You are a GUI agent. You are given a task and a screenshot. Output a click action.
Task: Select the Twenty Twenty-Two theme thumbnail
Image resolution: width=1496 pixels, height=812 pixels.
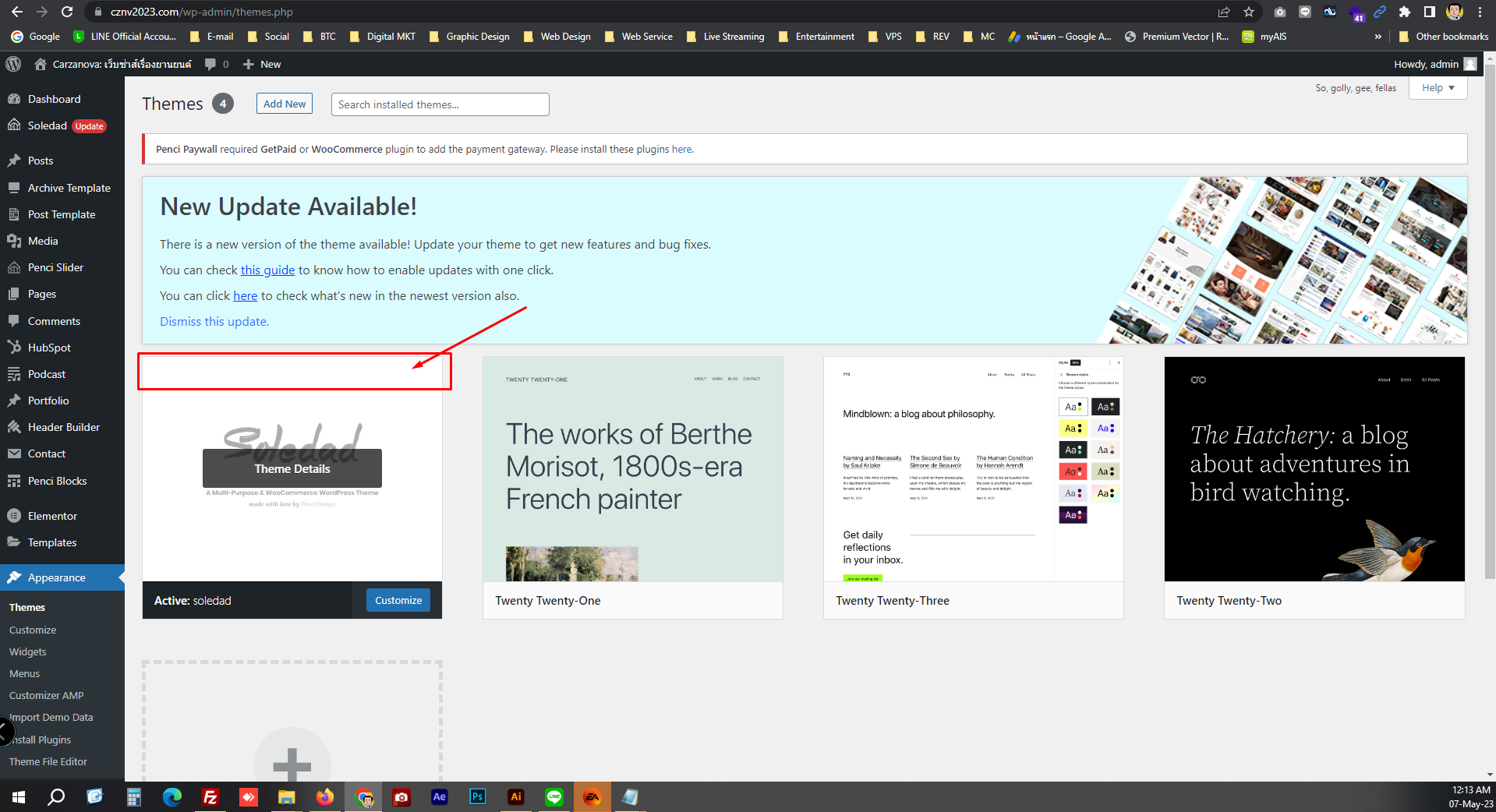1314,469
